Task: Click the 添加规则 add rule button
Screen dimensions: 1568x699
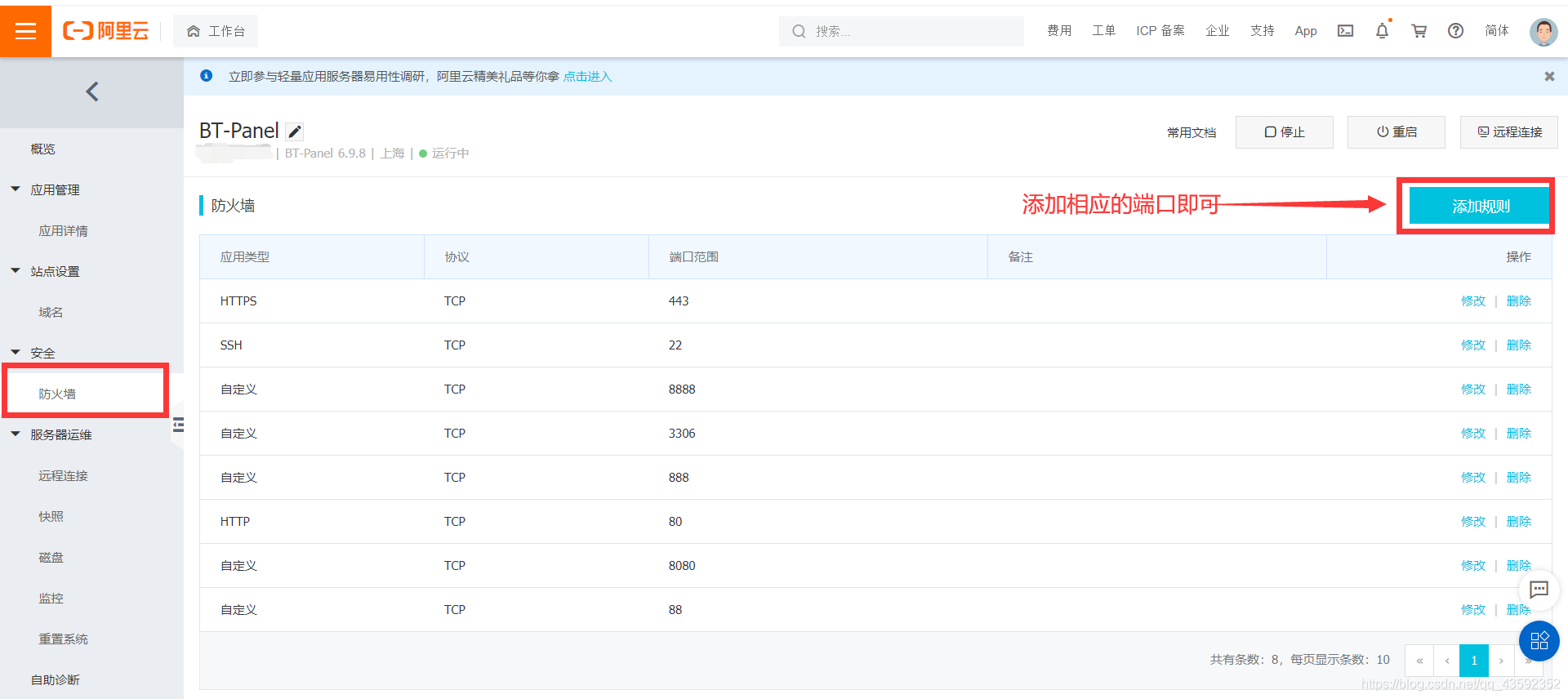Action: (x=1480, y=207)
